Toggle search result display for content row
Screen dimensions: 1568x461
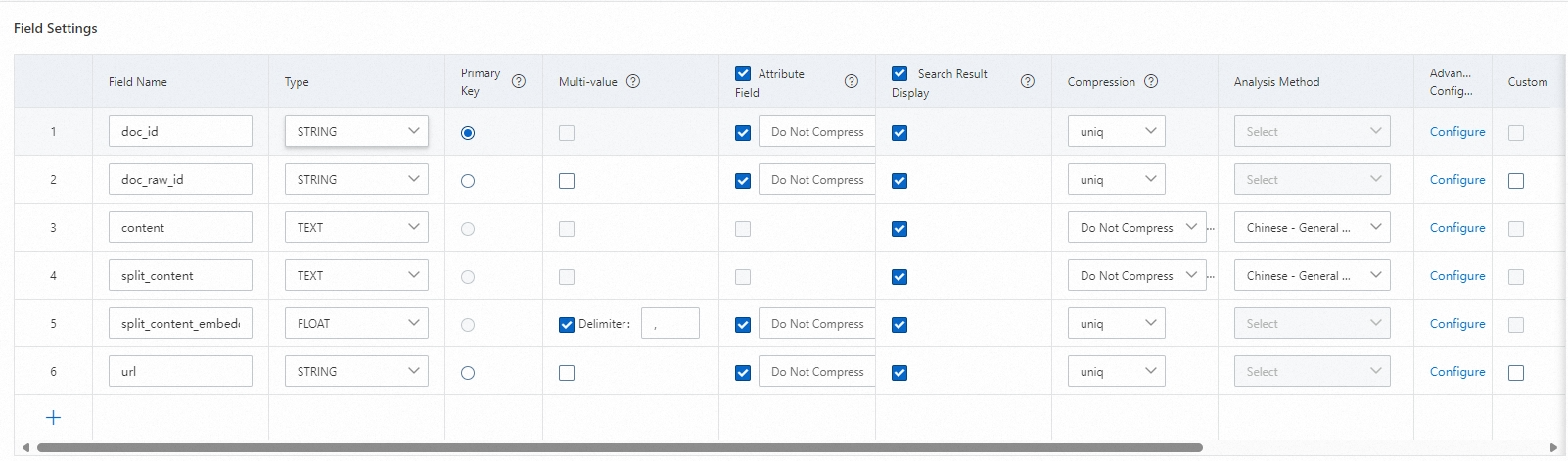click(899, 229)
